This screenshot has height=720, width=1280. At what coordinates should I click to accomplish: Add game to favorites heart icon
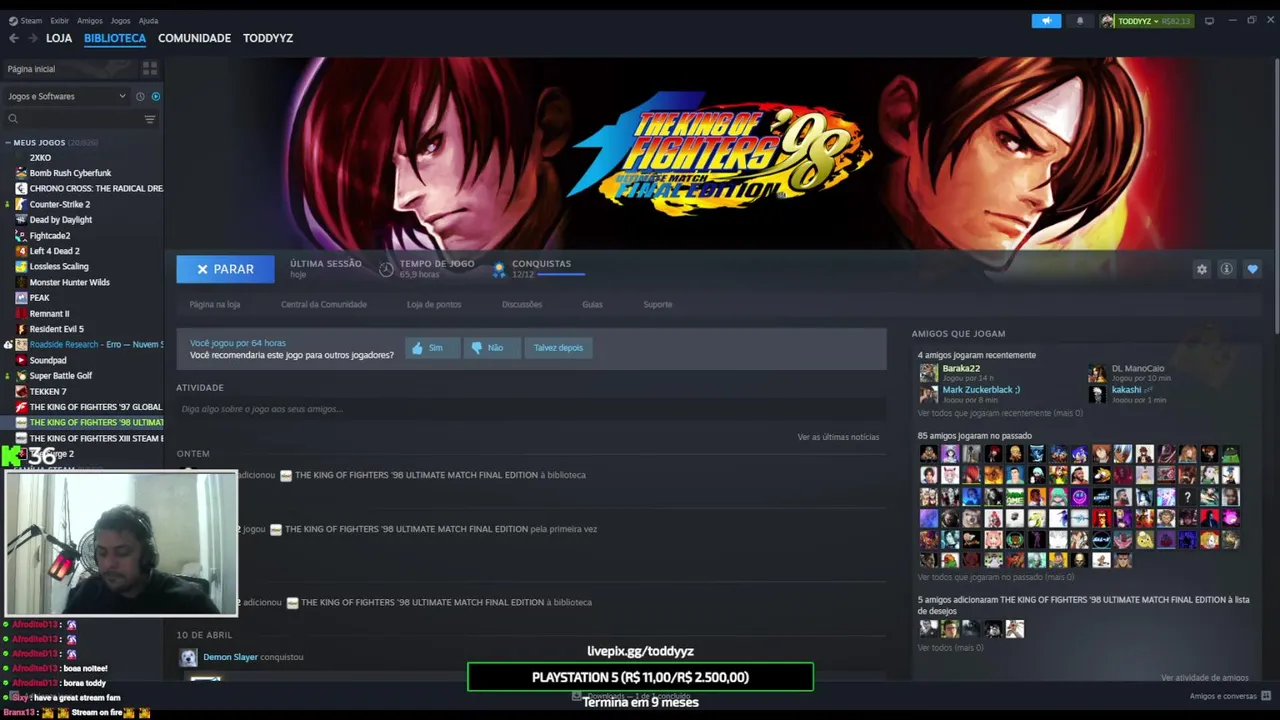[1252, 269]
